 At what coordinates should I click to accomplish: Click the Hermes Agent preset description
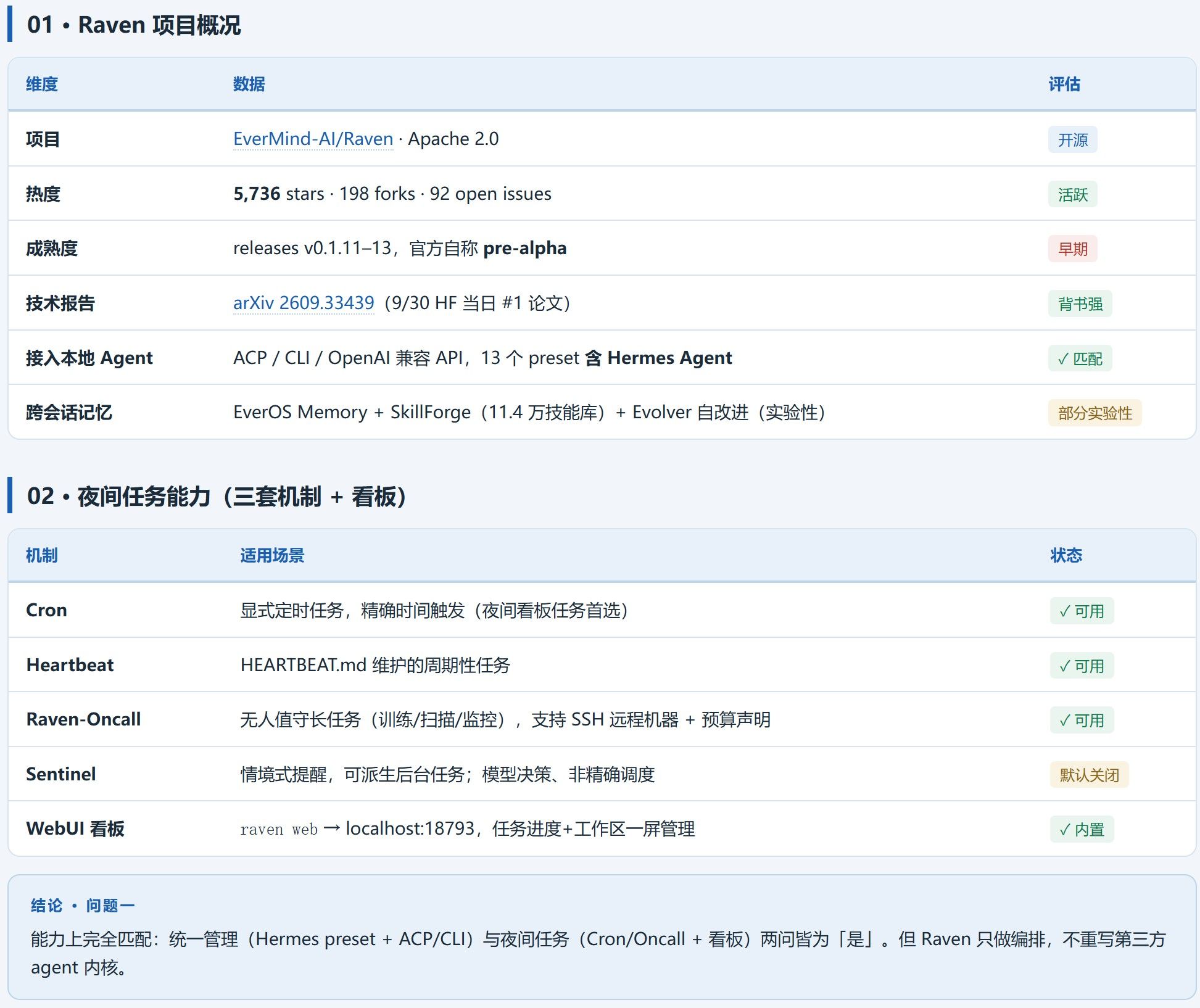pyautogui.click(x=482, y=357)
